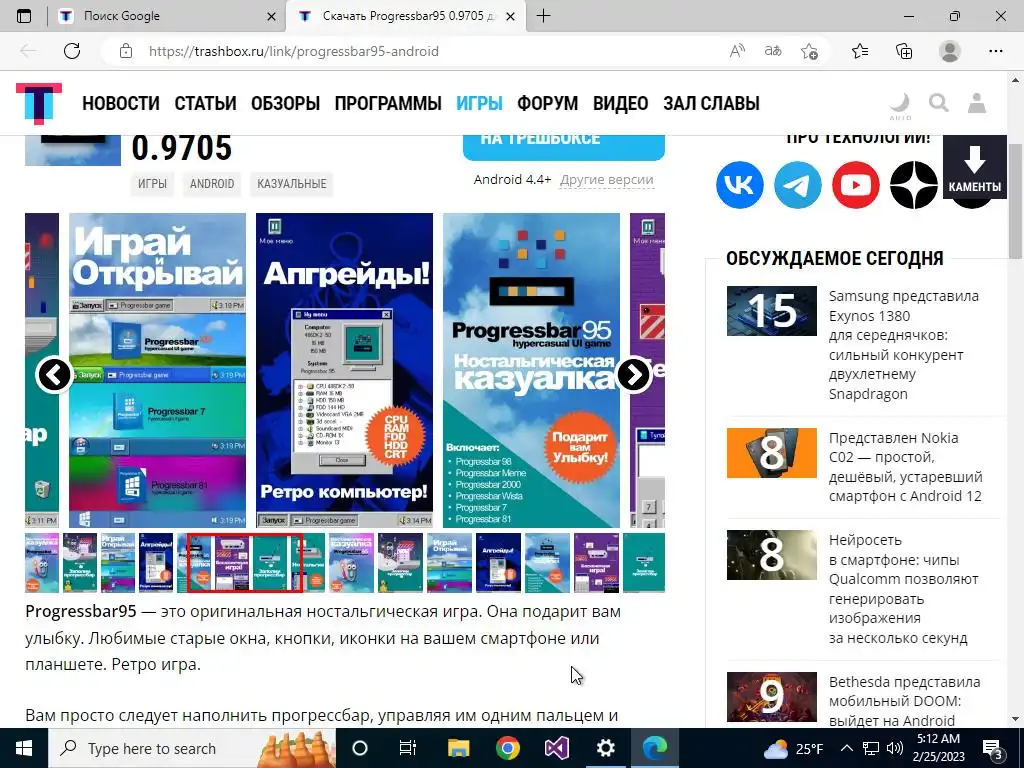Toggle the auto dark mode moon icon
This screenshot has width=1024, height=768.
(x=900, y=105)
